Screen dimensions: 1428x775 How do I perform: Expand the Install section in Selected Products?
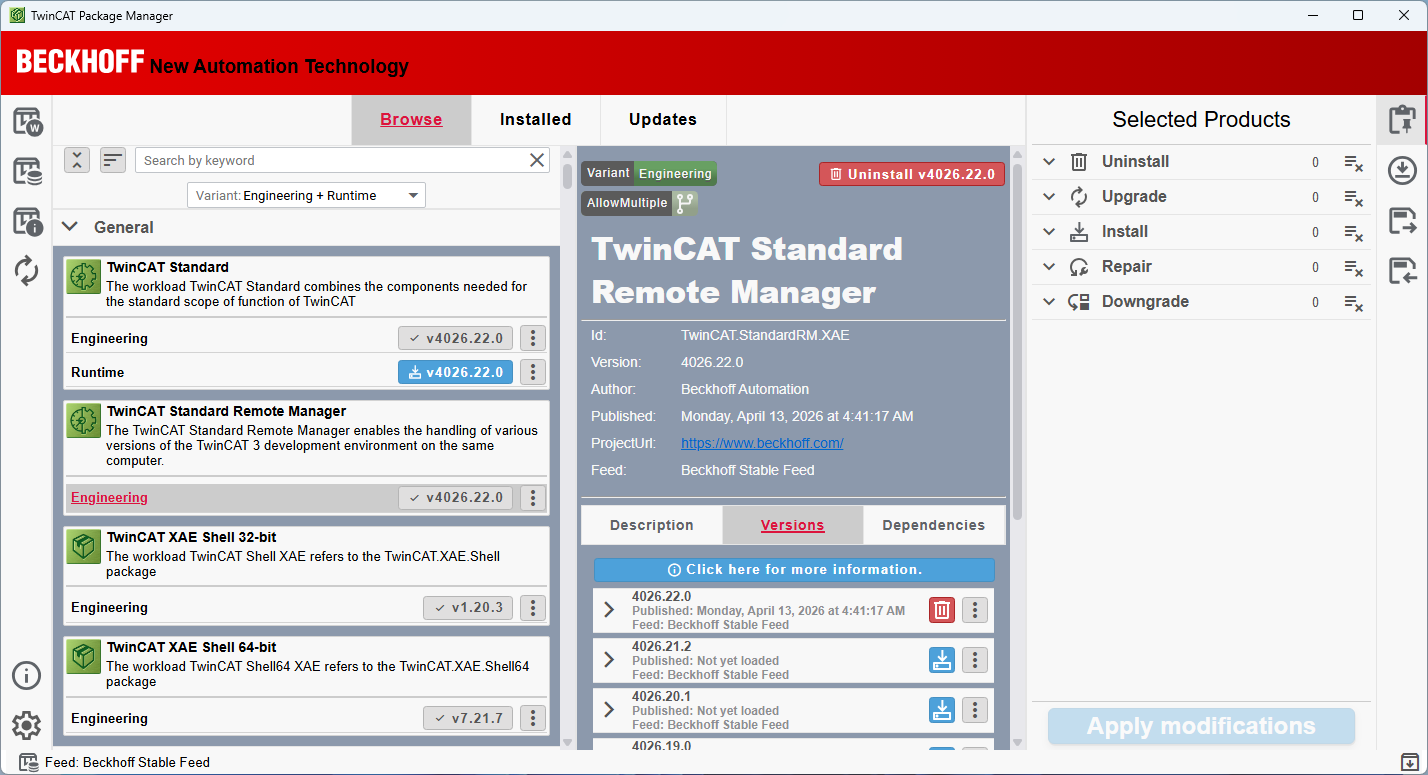click(x=1049, y=232)
